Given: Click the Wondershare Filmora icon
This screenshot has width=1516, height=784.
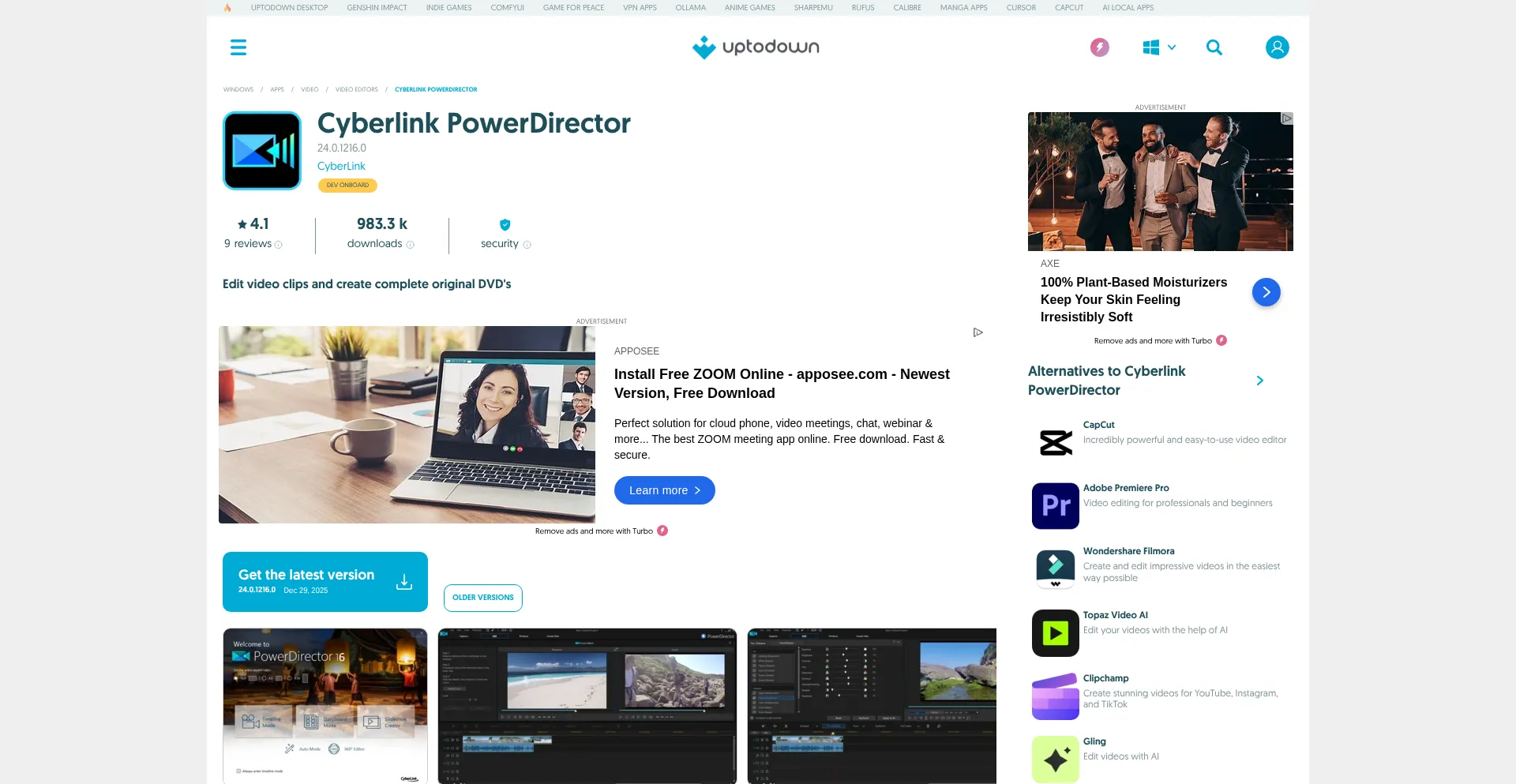Looking at the screenshot, I should pos(1056,569).
